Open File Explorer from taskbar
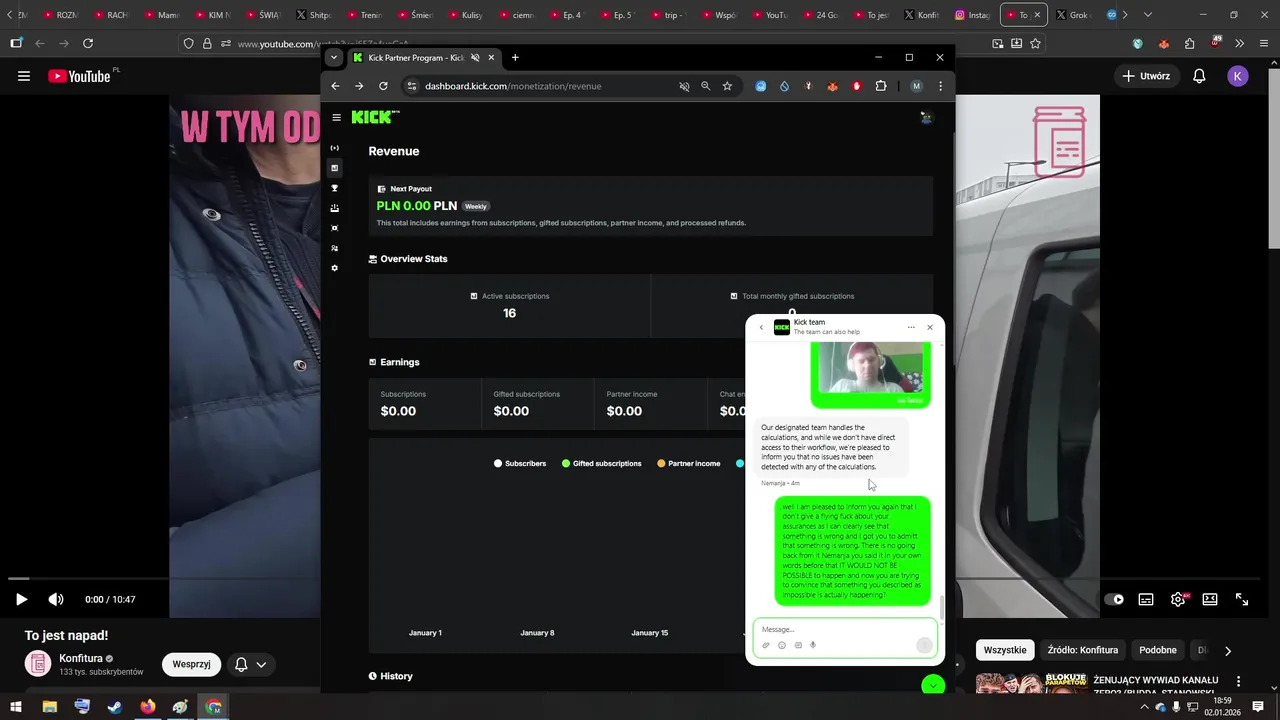1280x720 pixels. tap(49, 707)
